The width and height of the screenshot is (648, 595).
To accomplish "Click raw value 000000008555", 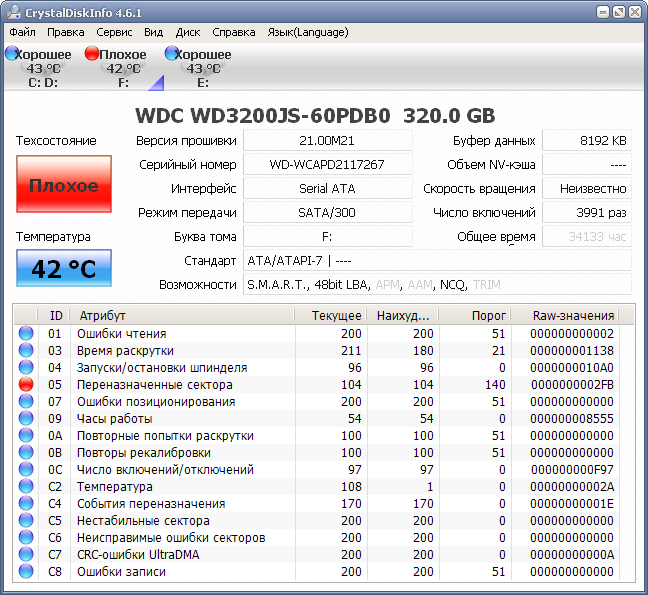I will tap(572, 419).
